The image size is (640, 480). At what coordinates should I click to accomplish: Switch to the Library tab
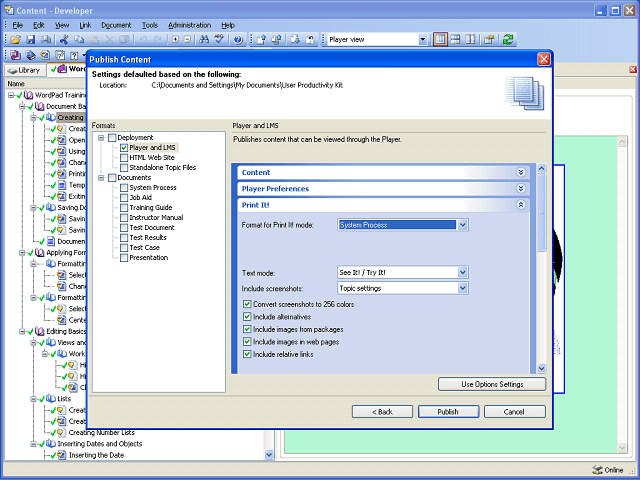click(24, 70)
